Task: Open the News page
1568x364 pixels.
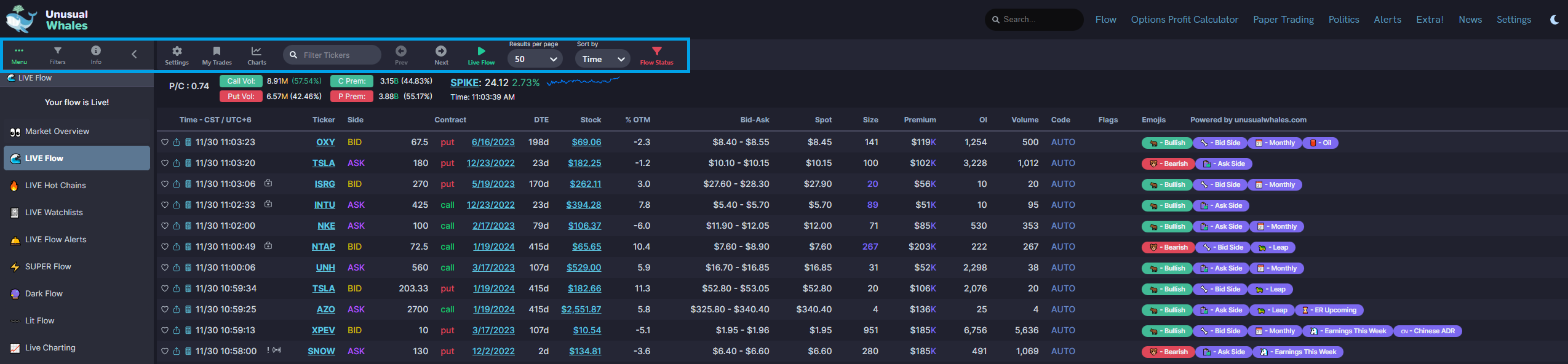Action: coord(1470,20)
